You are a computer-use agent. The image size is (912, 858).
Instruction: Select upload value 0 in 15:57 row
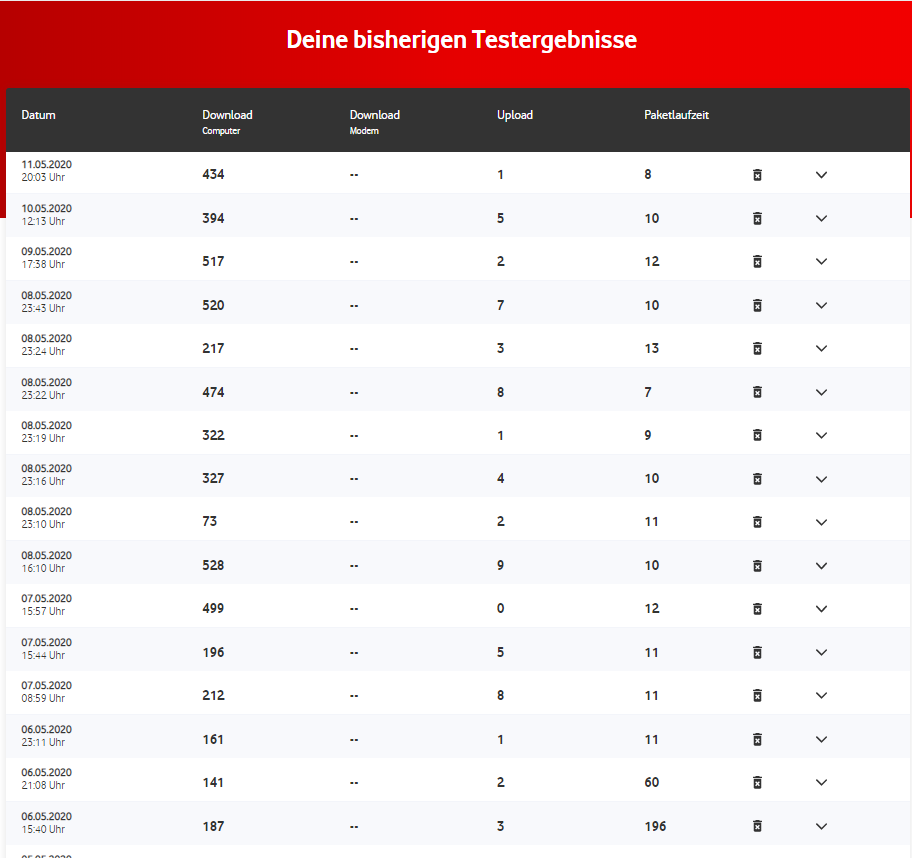500,608
